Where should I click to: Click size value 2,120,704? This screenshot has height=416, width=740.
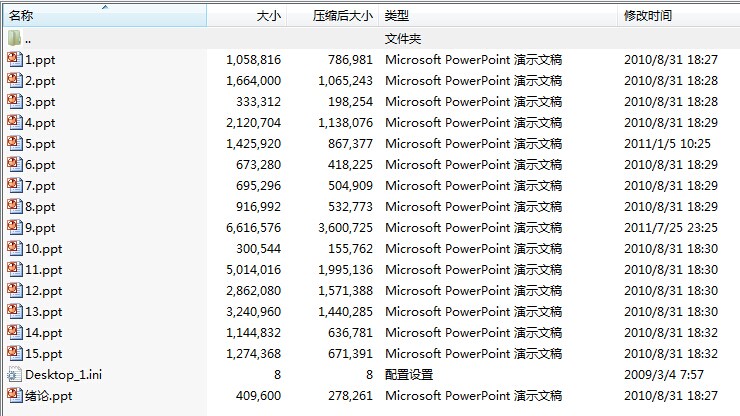click(253, 123)
